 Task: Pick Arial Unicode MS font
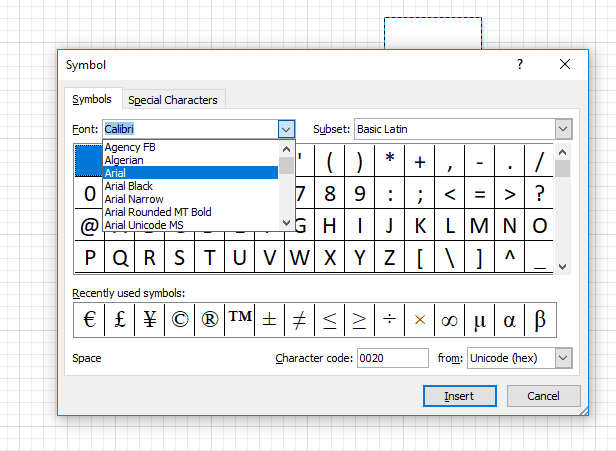tap(191, 225)
